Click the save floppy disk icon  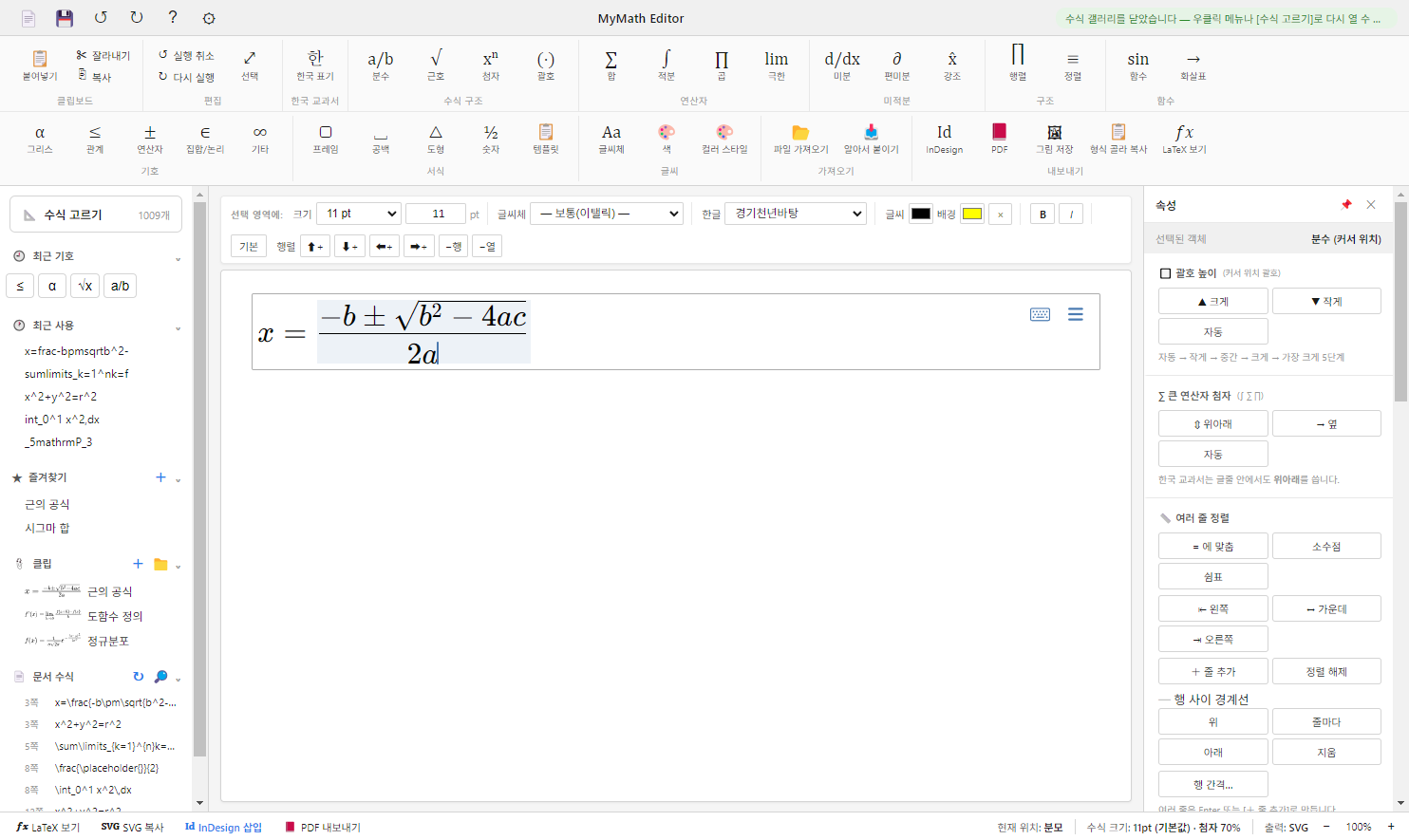64,18
